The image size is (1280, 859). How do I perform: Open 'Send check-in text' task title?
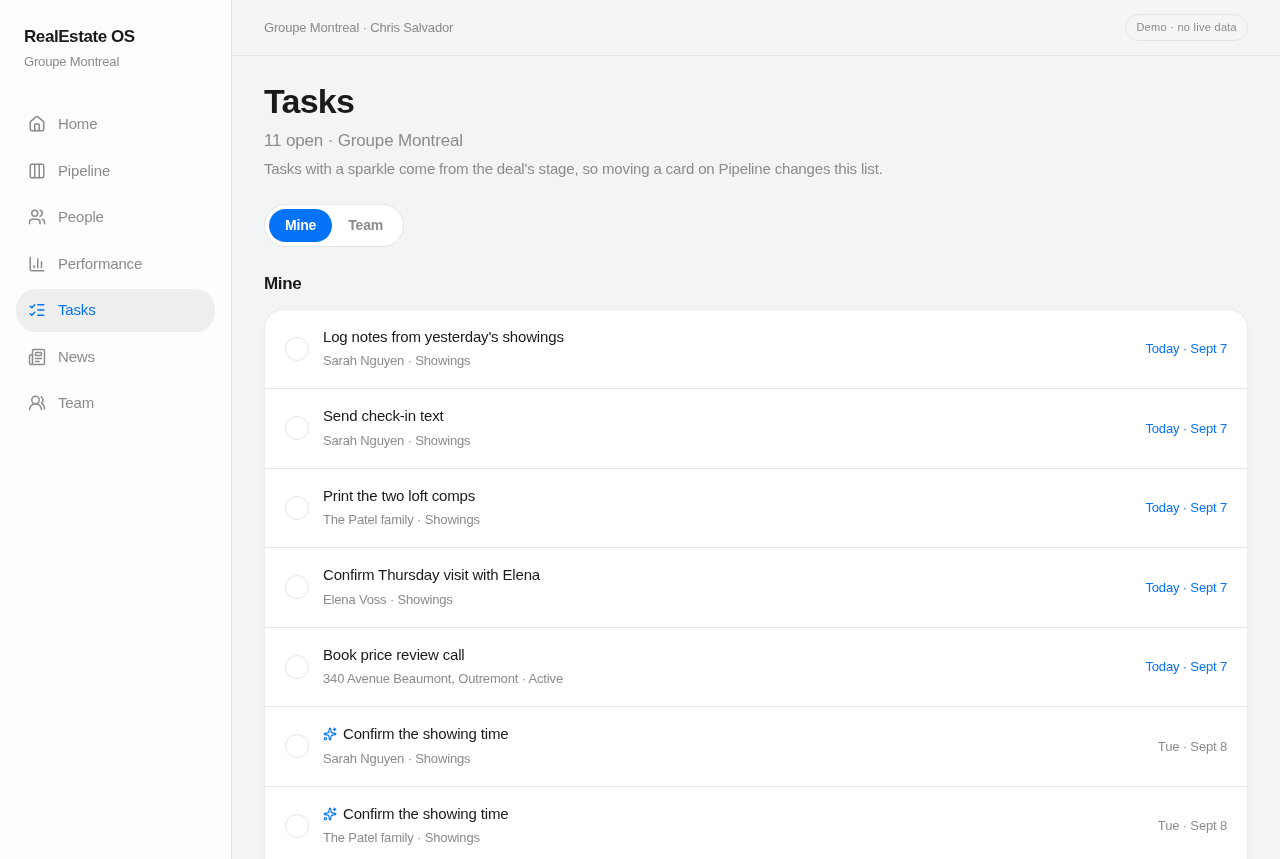(x=383, y=416)
